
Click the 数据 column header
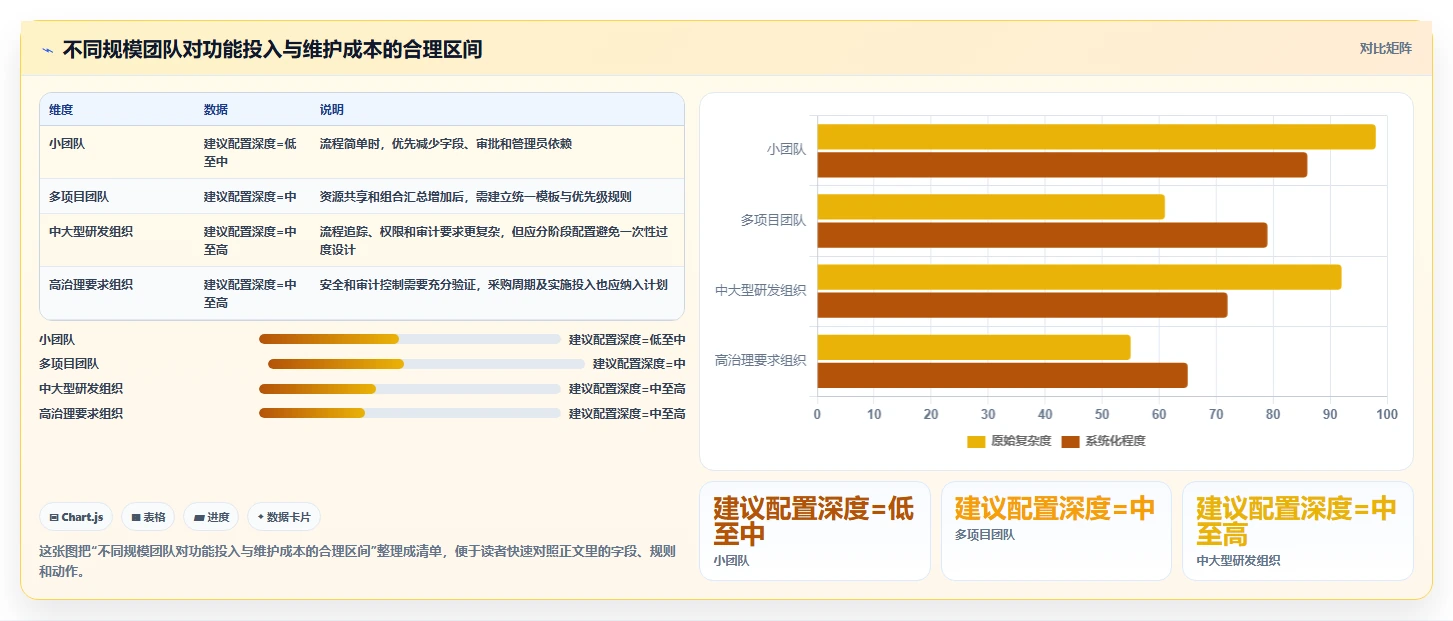click(x=216, y=110)
